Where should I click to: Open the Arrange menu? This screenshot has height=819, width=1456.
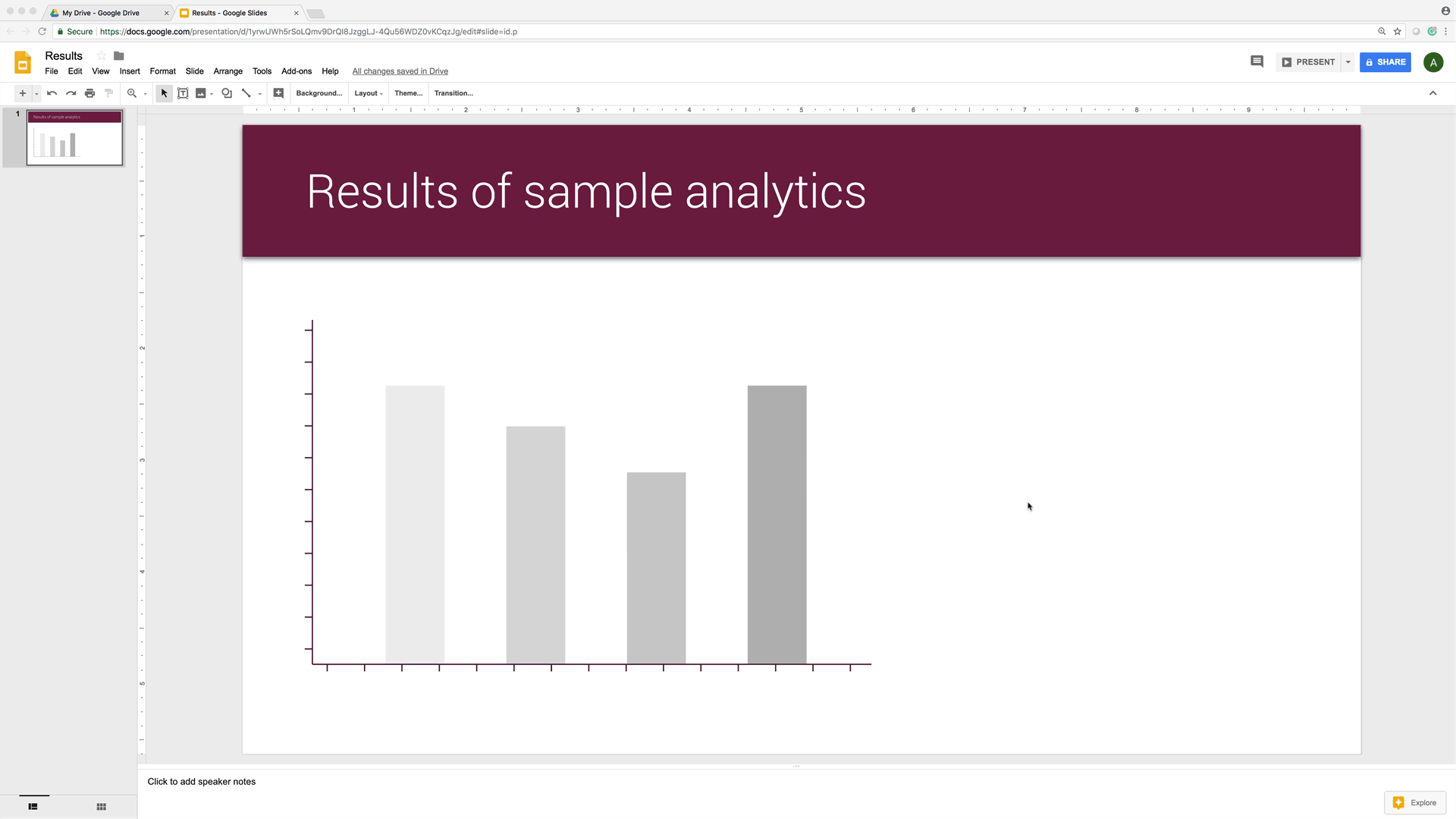click(x=227, y=71)
